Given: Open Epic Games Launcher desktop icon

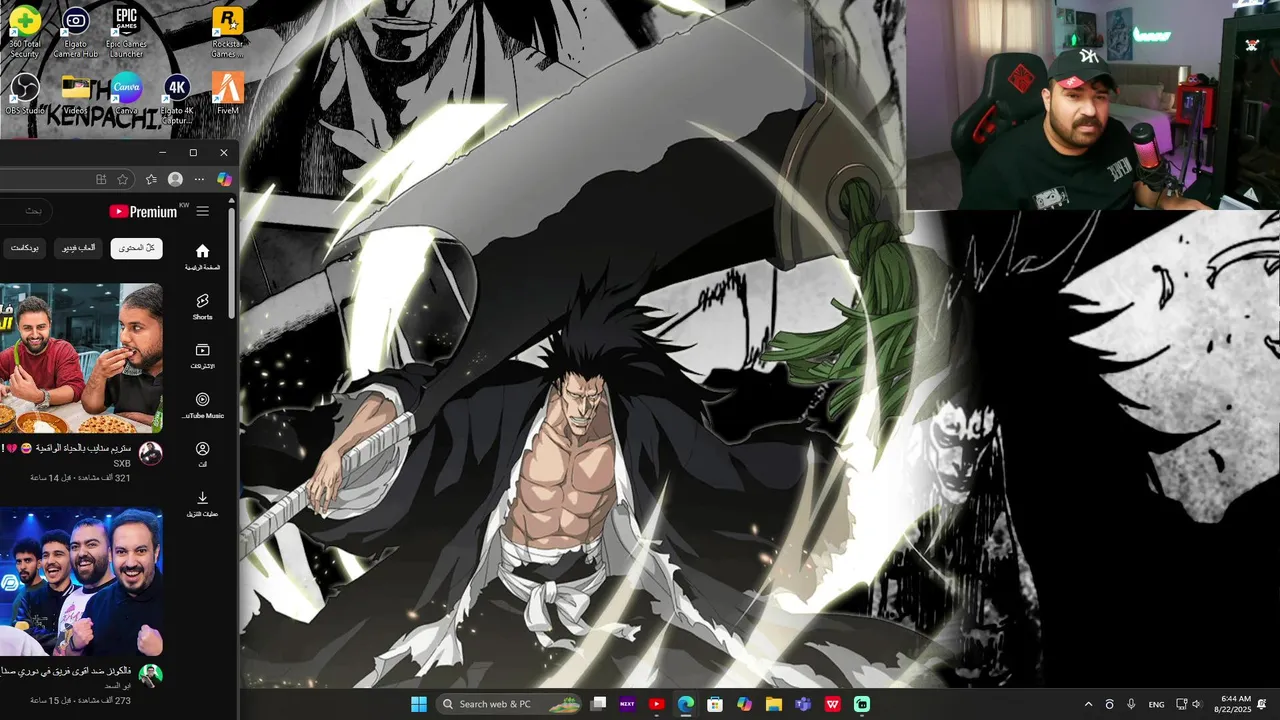Looking at the screenshot, I should [x=126, y=30].
